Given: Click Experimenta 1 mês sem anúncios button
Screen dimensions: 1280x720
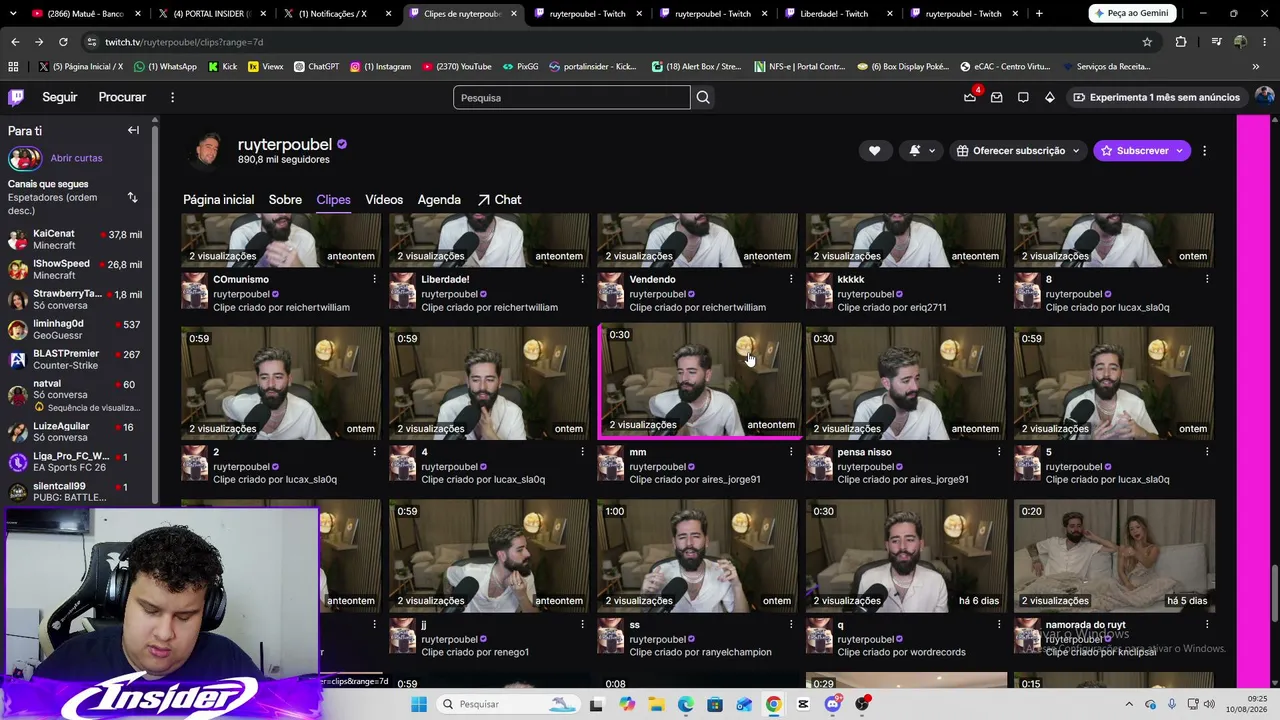Looking at the screenshot, I should click(1156, 97).
